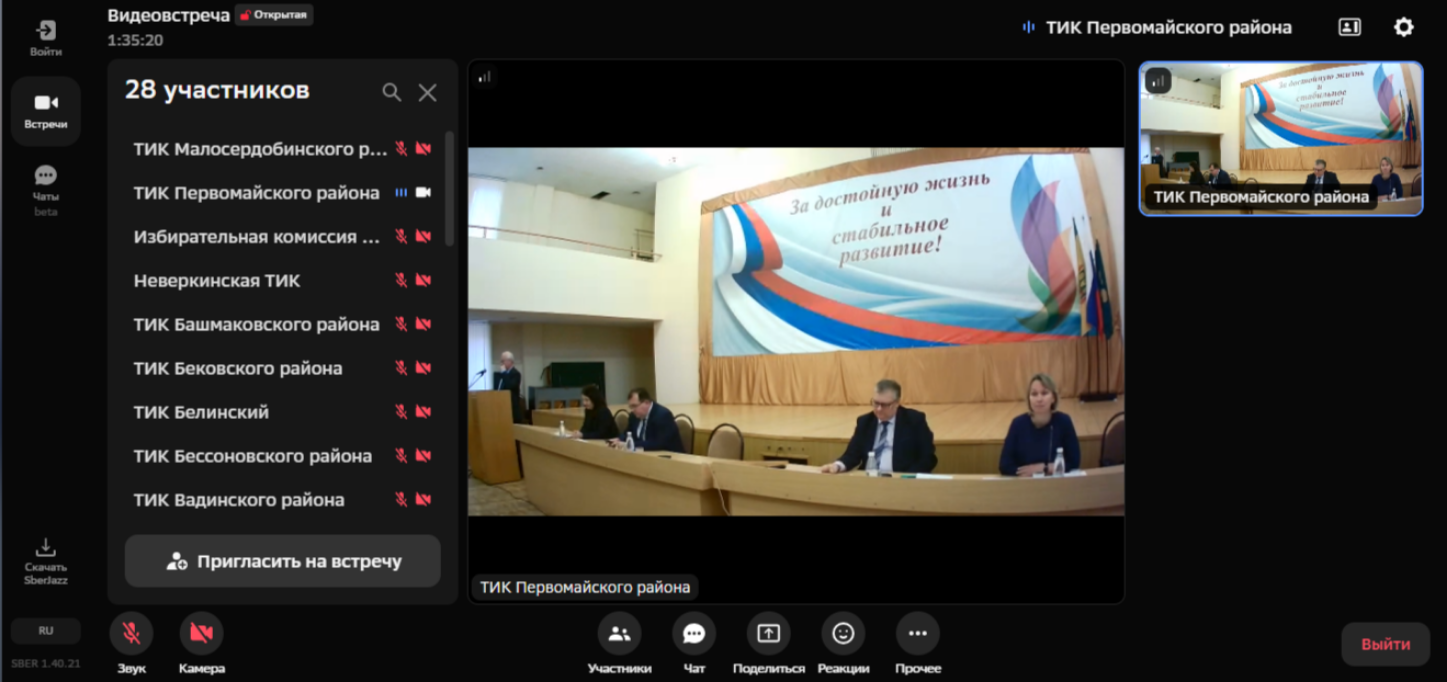
Task: Close the participants panel
Action: click(427, 92)
